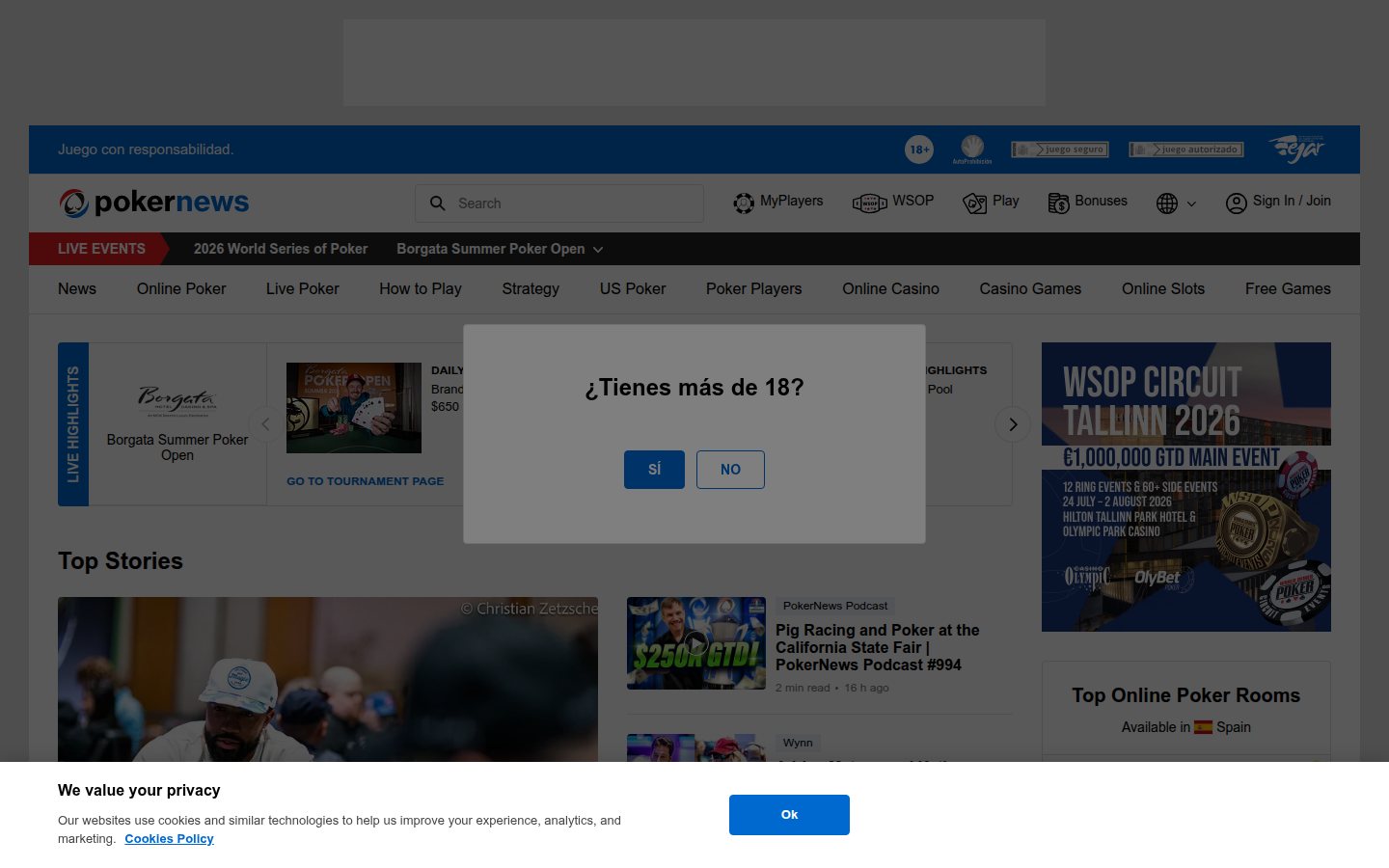Click the Jugar Bien logo
Screen dimensions: 1389x868
coord(1297,149)
